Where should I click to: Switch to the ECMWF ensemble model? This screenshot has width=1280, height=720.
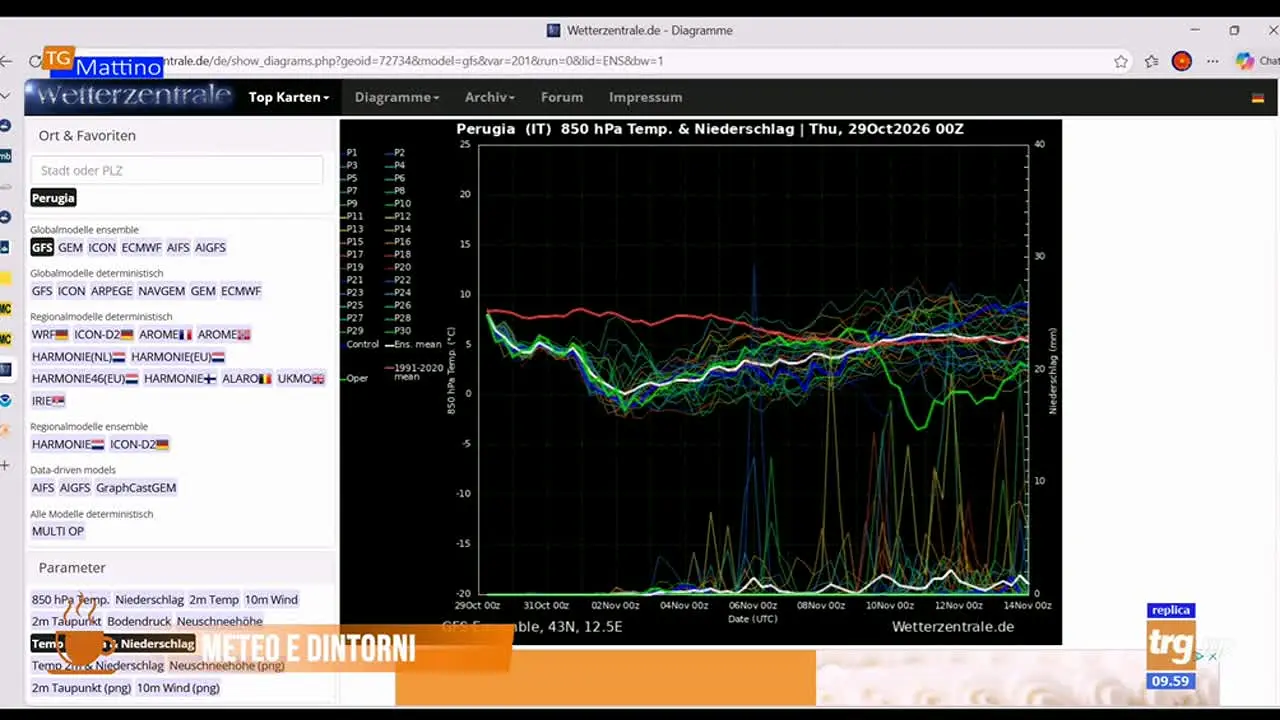[141, 247]
